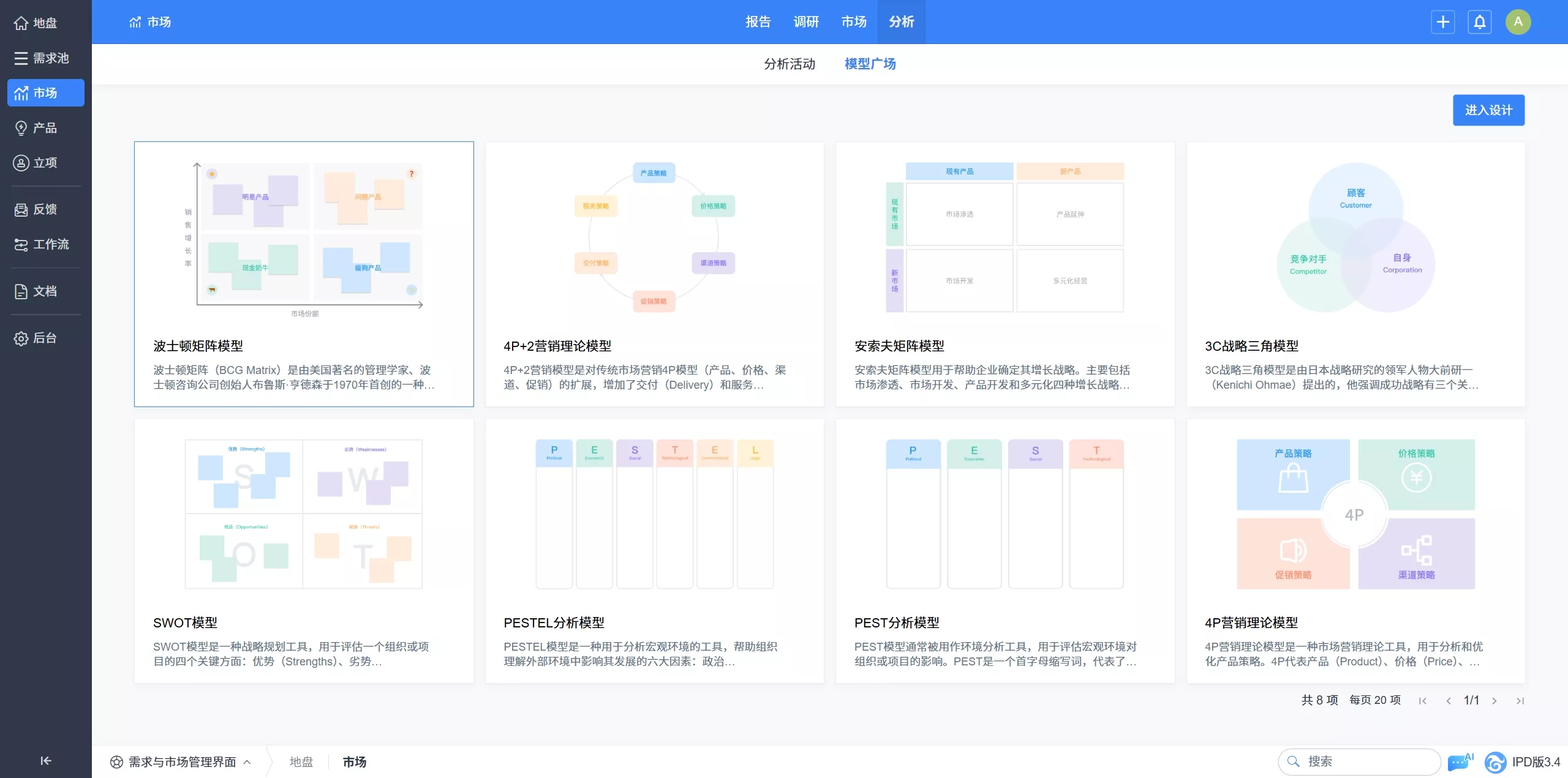This screenshot has height=778, width=1568.
Task: Expand 需求与市场管理界面 dropdown
Action: click(181, 761)
